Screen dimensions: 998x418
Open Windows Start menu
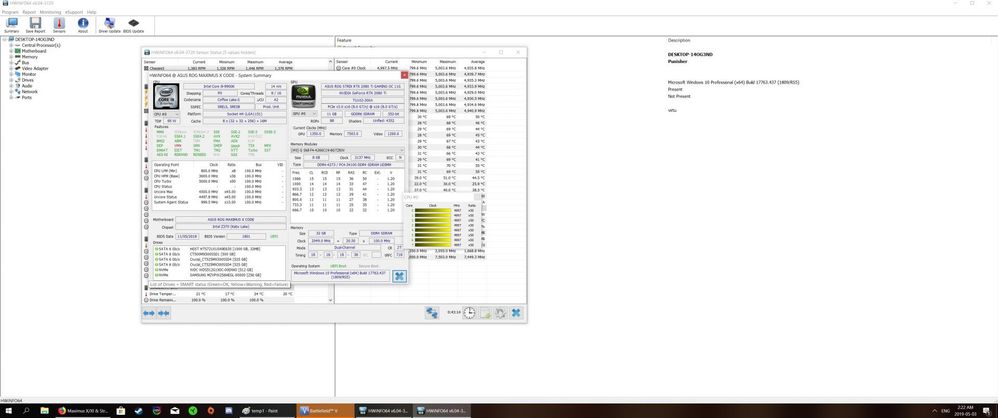9,411
